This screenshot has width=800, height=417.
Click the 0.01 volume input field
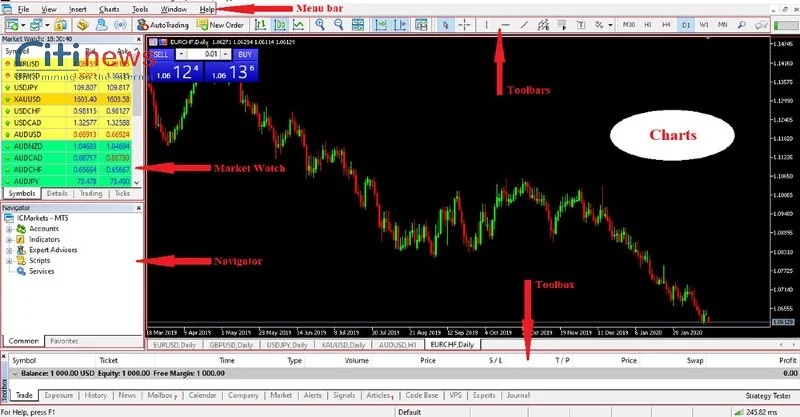(x=204, y=54)
